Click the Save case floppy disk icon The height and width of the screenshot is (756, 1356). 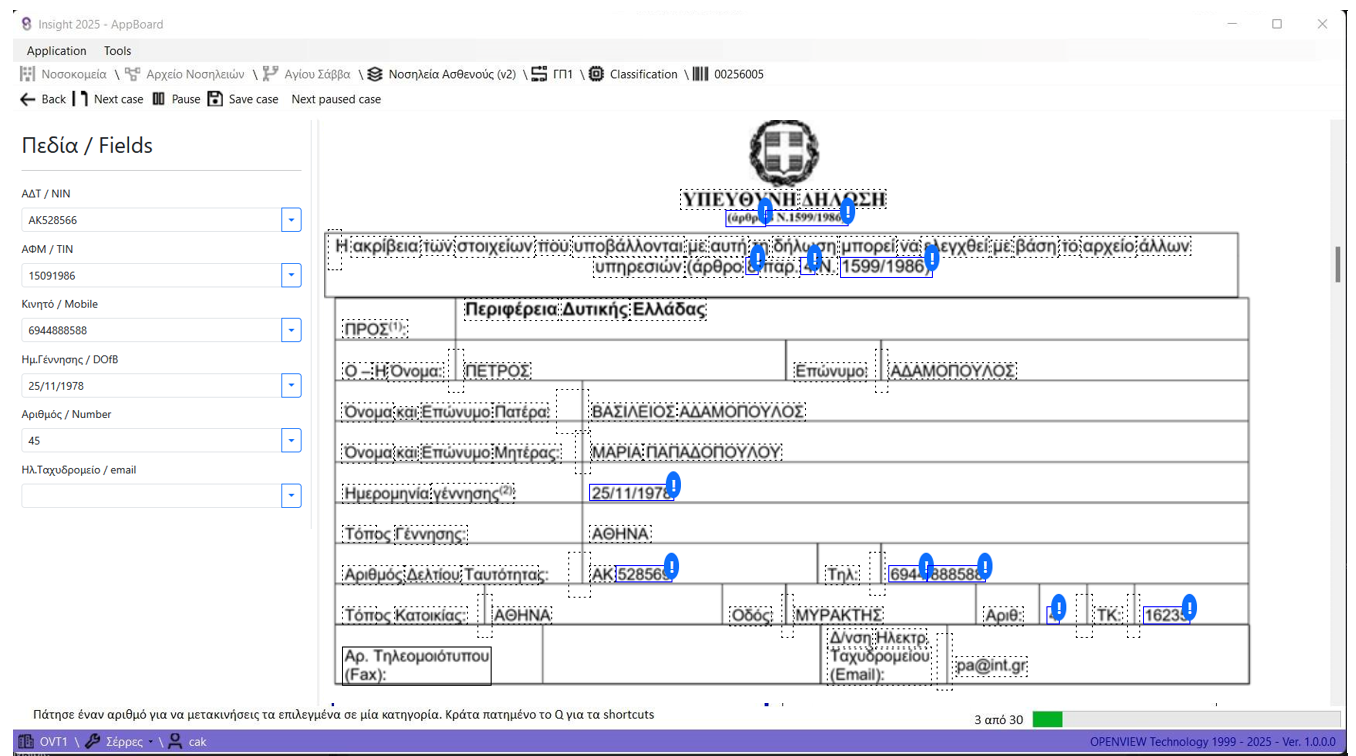[x=215, y=99]
